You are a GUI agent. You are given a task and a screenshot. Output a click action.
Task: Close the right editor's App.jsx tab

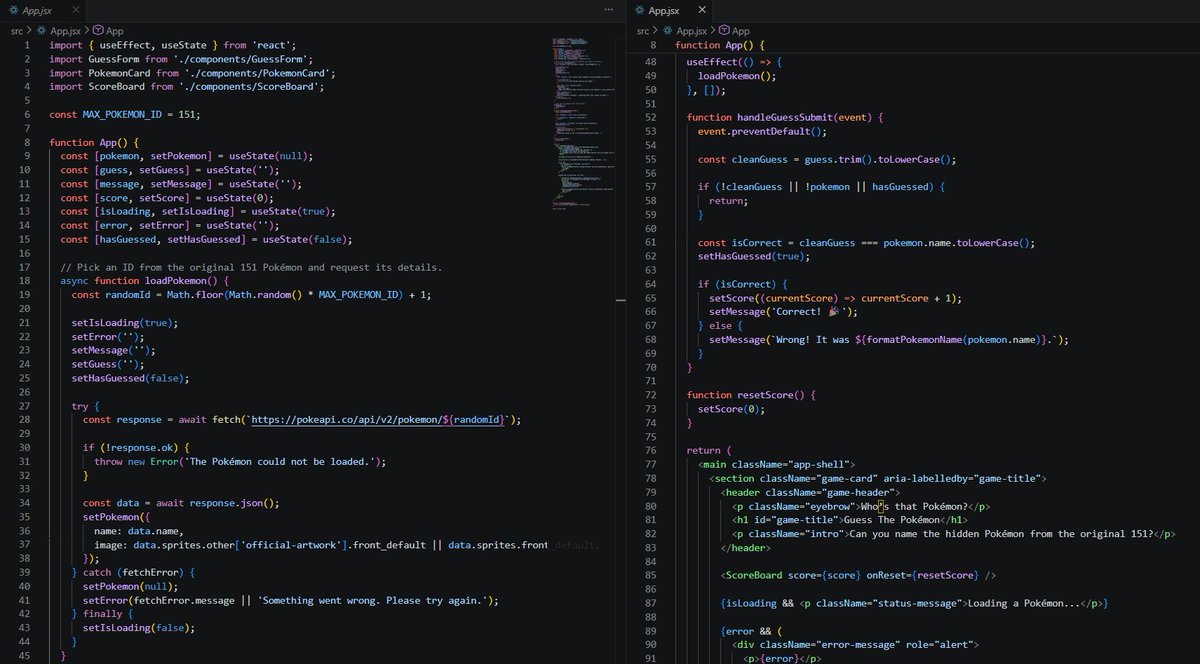[x=702, y=10]
